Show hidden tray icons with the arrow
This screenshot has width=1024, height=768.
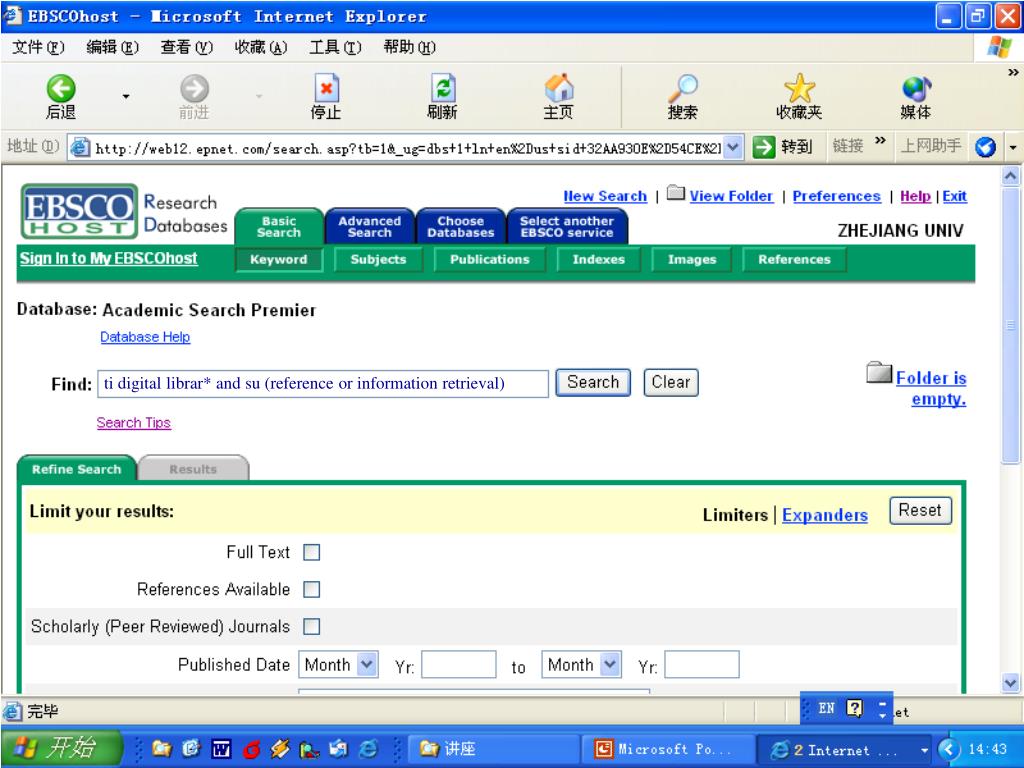point(949,749)
